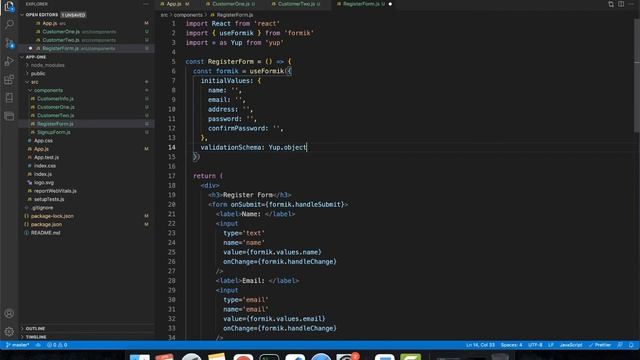Open the editor More Actions ellipsis
Viewport: 640px width, 360px height.
pos(631,4)
